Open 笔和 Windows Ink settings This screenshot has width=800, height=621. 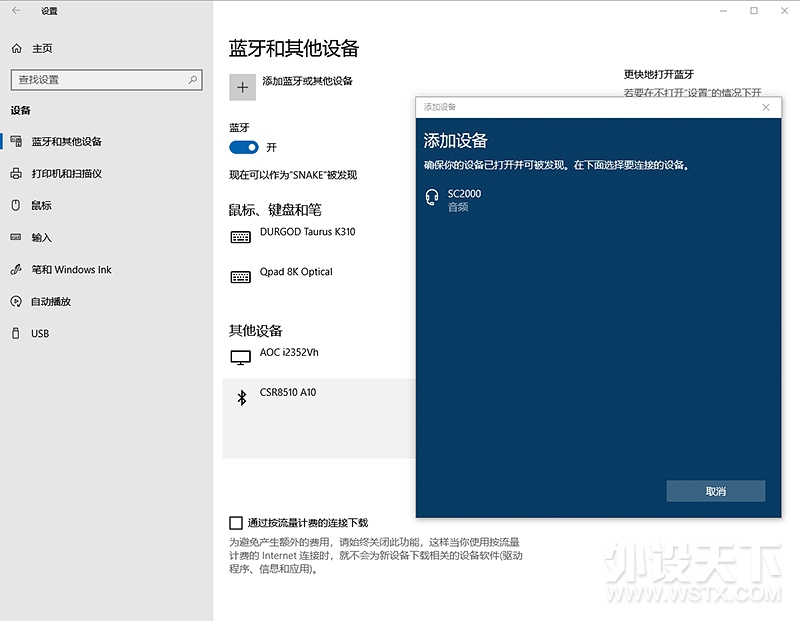point(71,269)
